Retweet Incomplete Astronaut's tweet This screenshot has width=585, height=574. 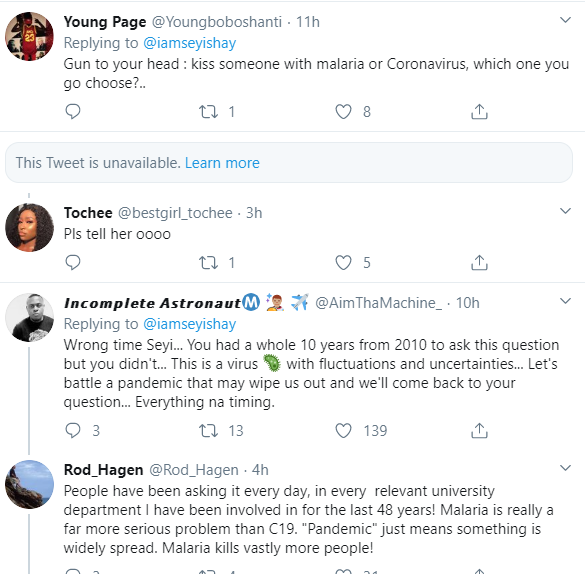click(x=208, y=430)
